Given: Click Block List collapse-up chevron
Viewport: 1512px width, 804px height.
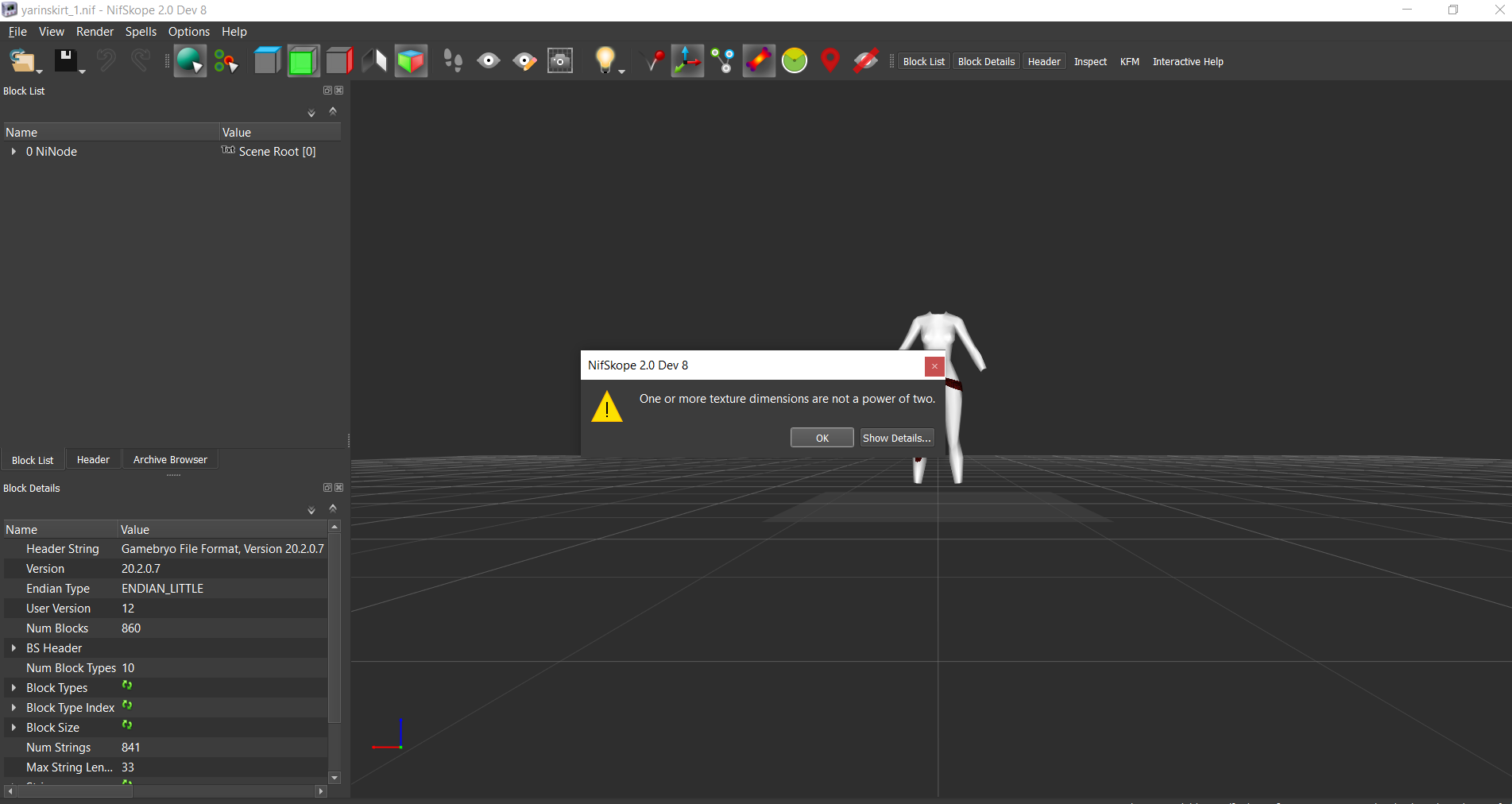Looking at the screenshot, I should [x=333, y=111].
